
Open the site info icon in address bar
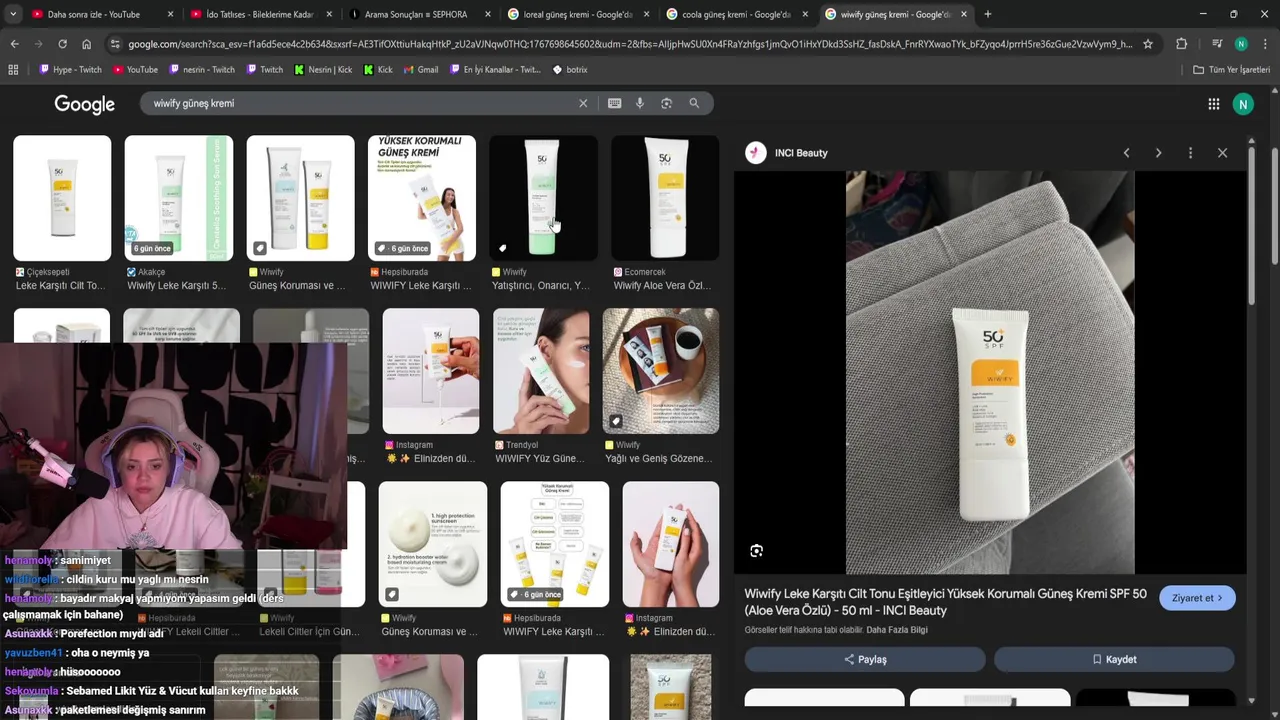(115, 44)
